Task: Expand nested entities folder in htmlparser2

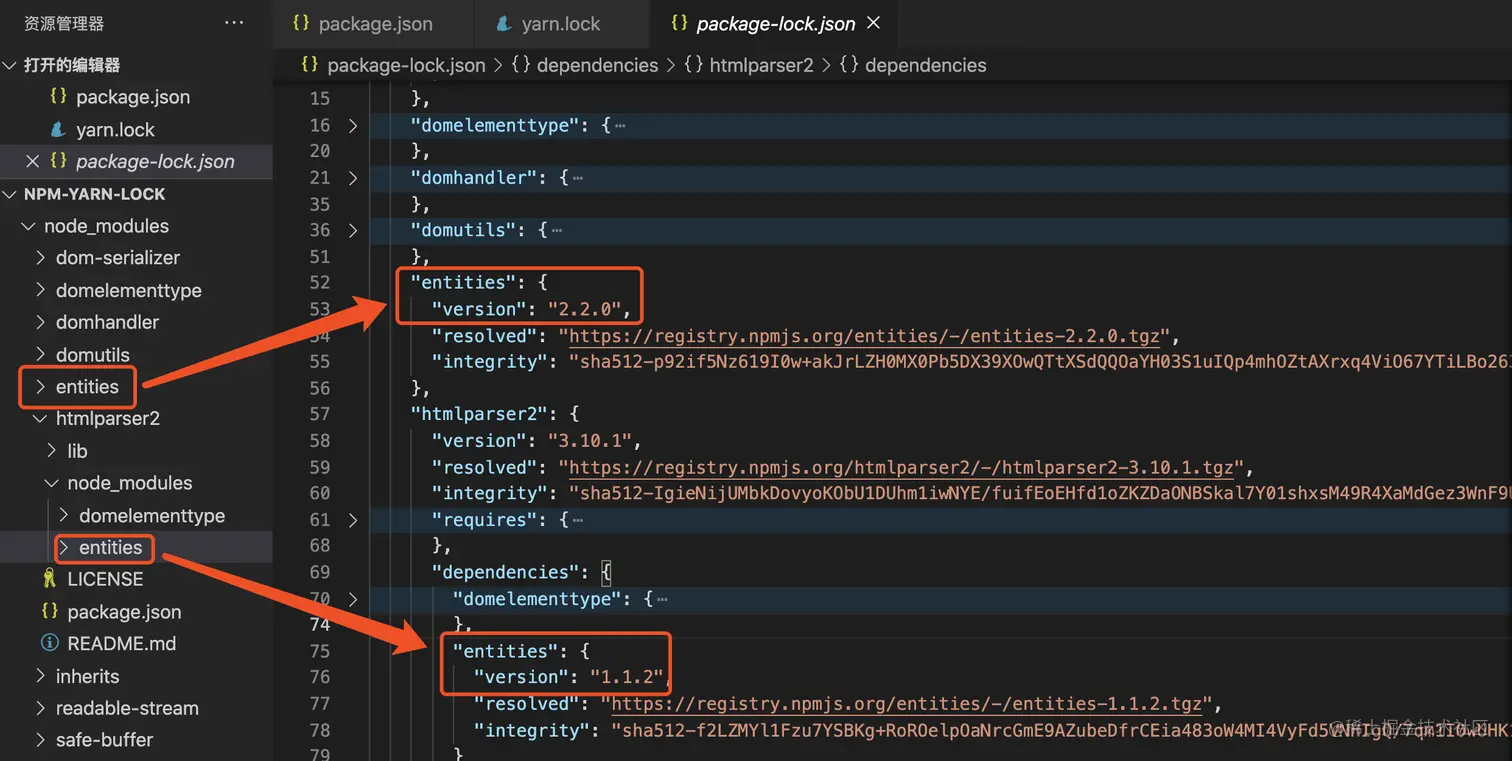Action: (x=64, y=548)
